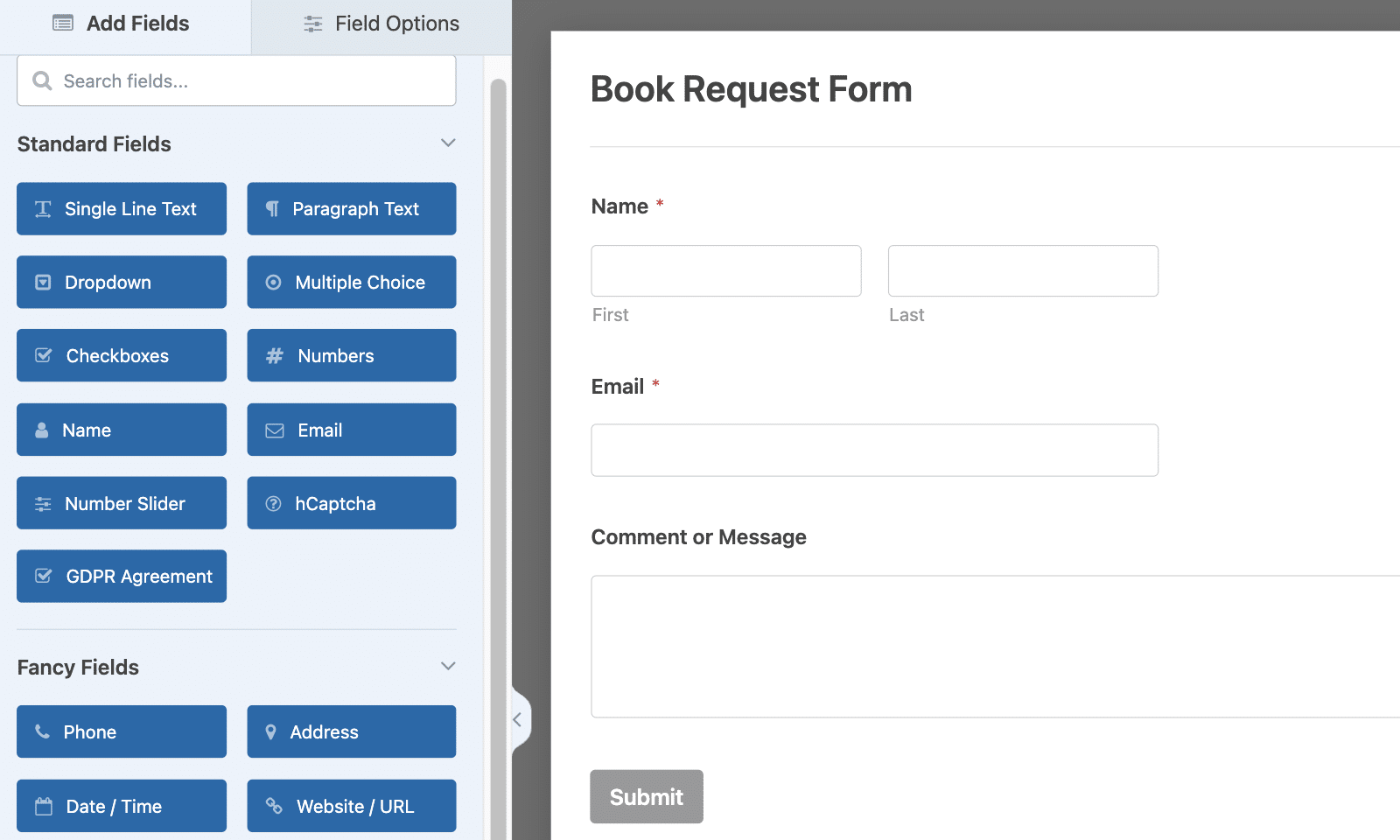Viewport: 1400px width, 840px height.
Task: Insert a Numbers field
Action: click(351, 355)
